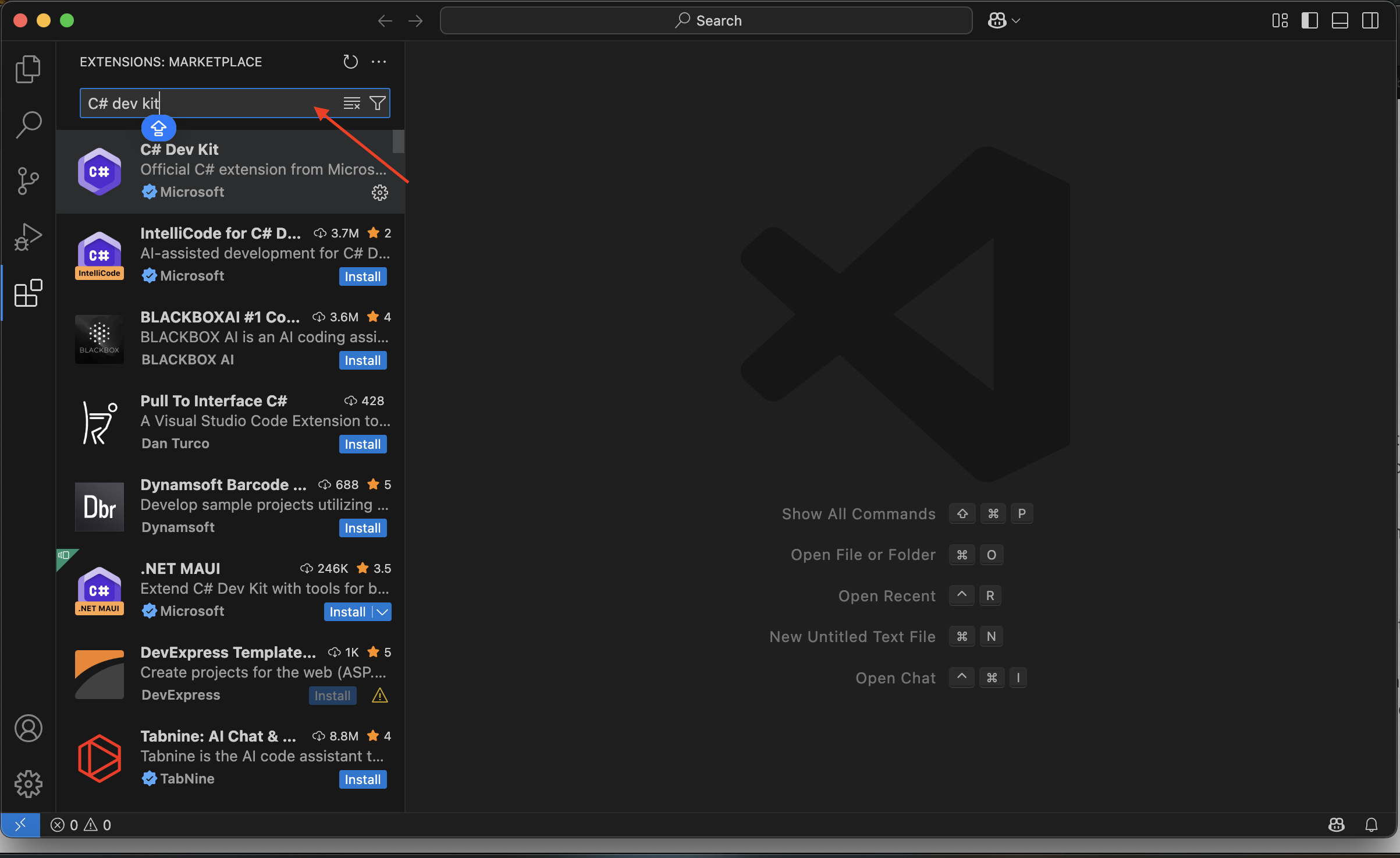Click New Untitled Text File text

852,637
